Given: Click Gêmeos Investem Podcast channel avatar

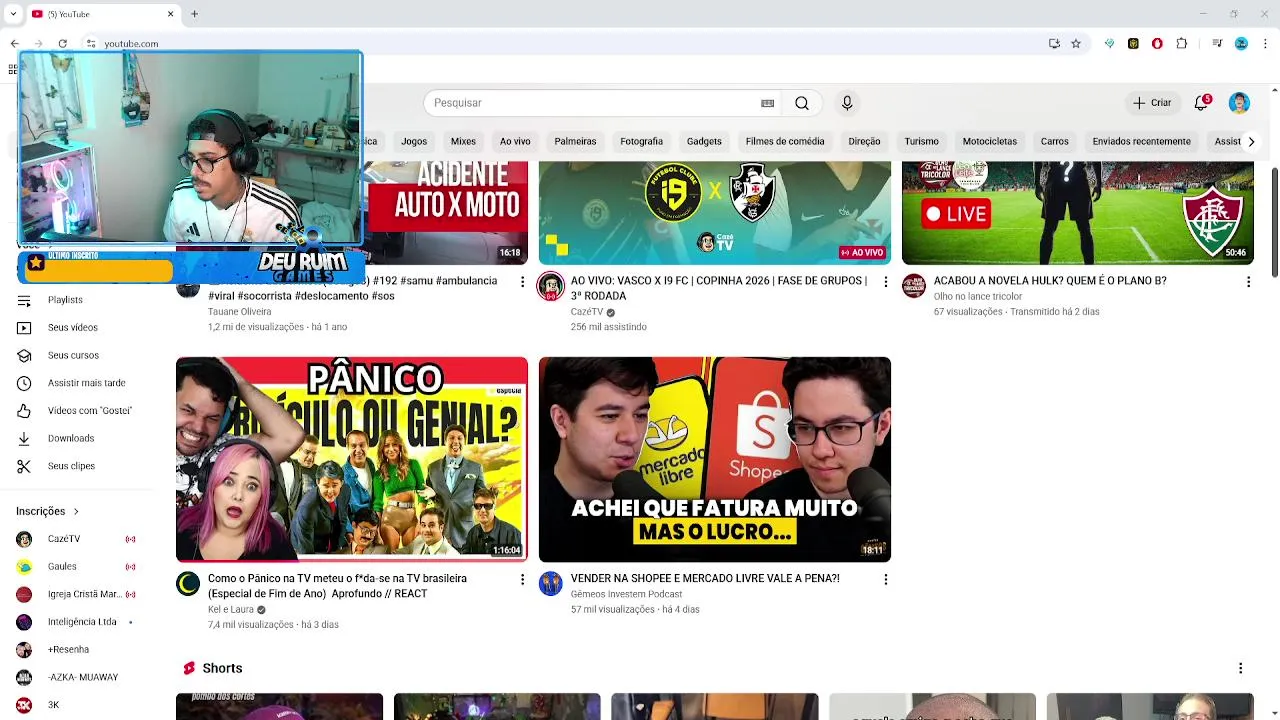Looking at the screenshot, I should pyautogui.click(x=551, y=584).
